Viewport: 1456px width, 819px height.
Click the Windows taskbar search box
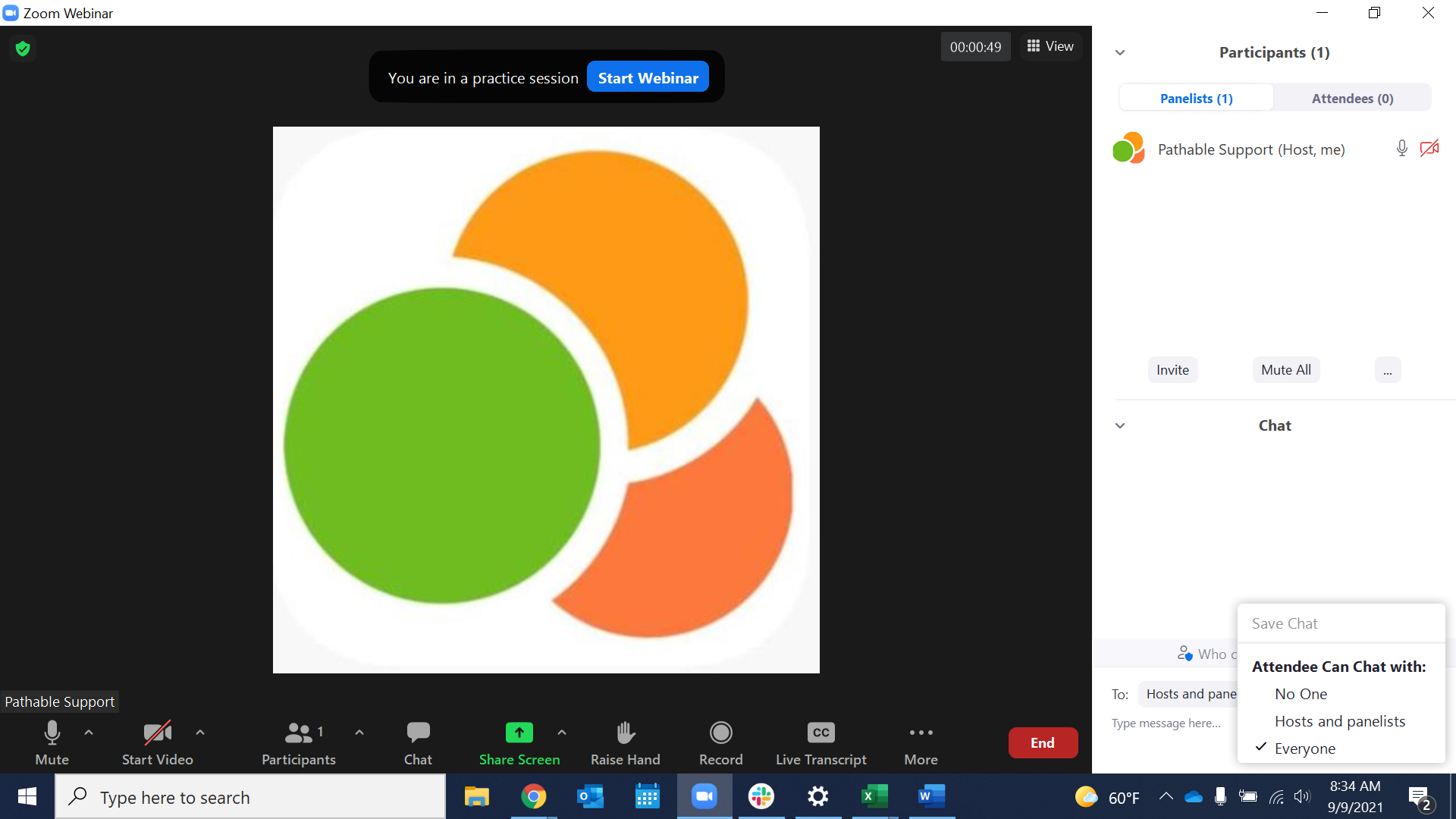(250, 797)
